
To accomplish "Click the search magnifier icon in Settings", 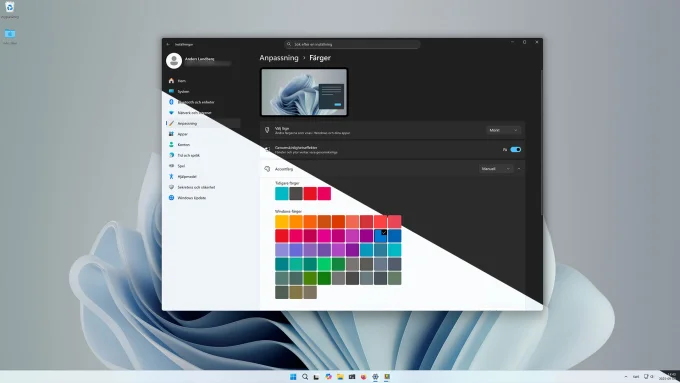I will (x=289, y=44).
